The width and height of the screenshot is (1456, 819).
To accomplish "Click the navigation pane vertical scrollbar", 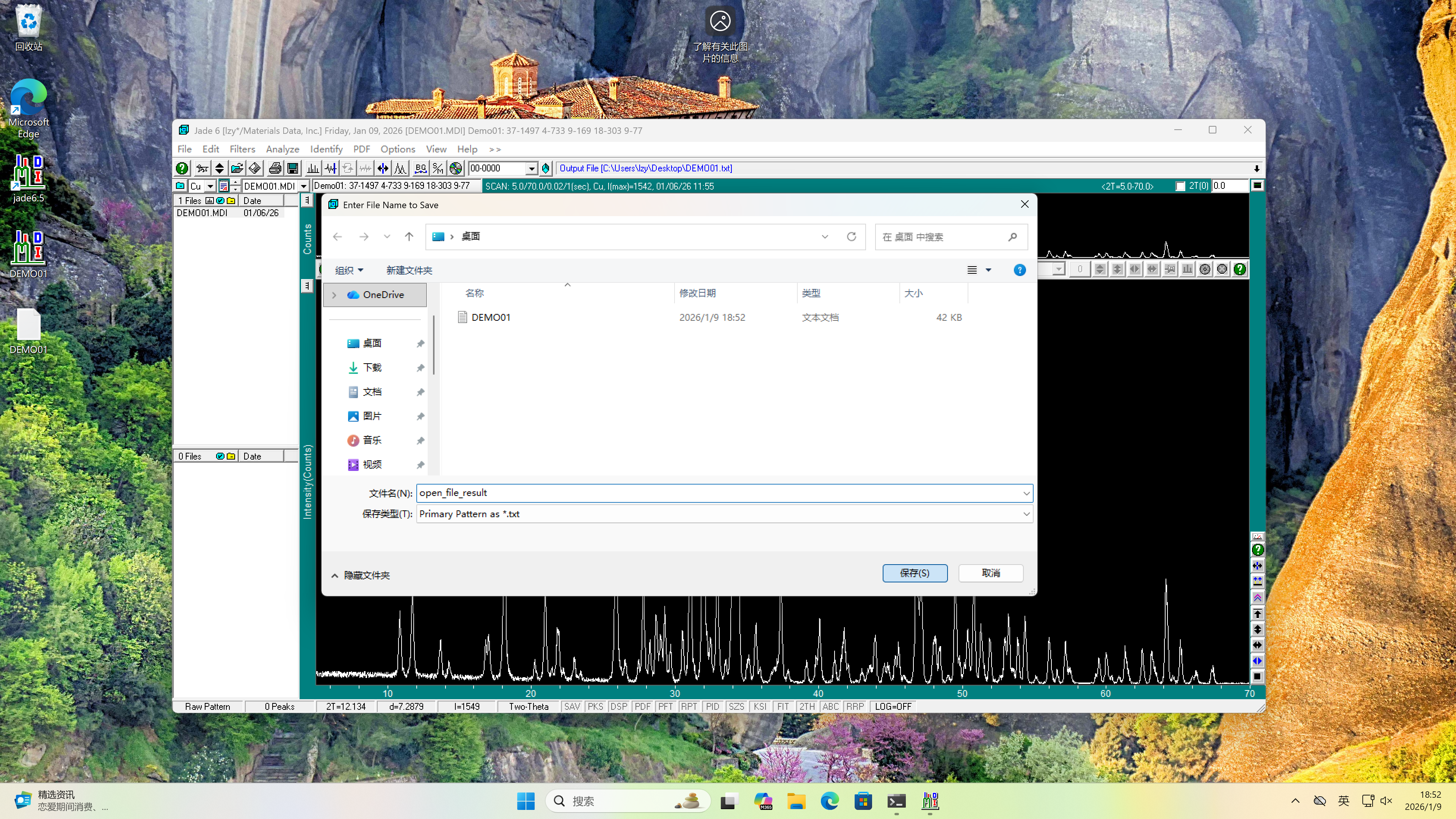I will 433,345.
